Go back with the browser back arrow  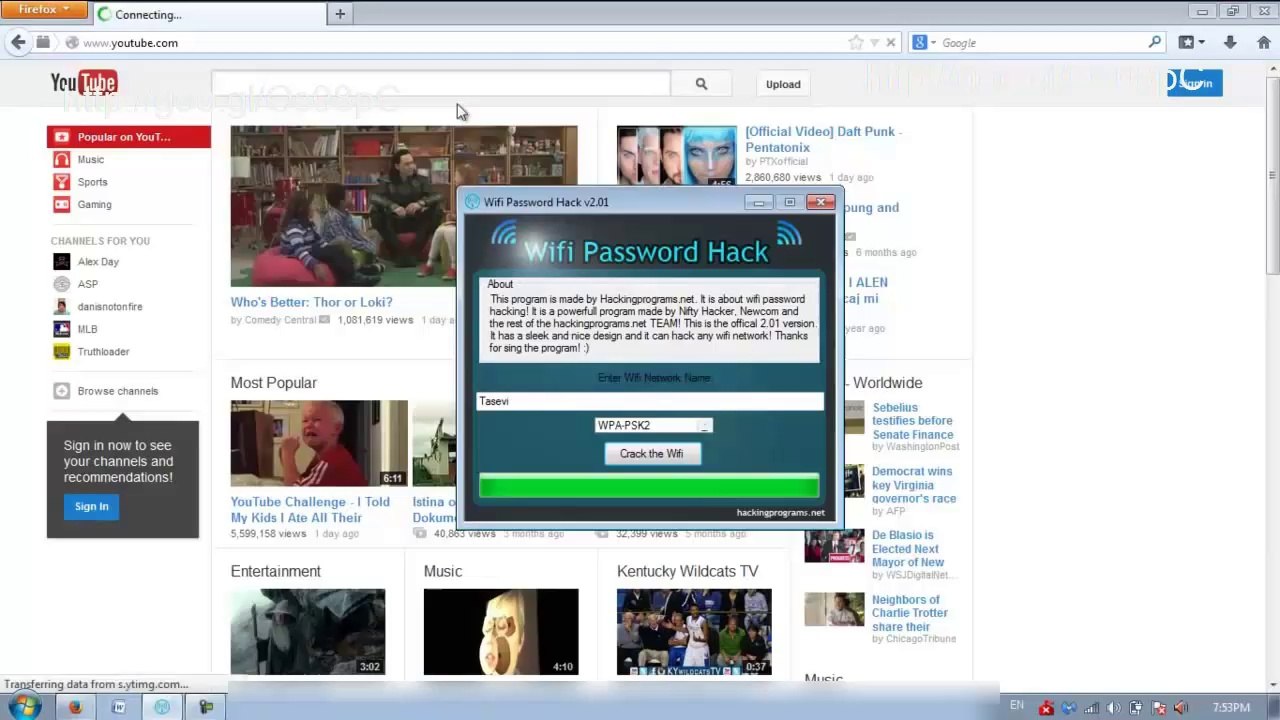18,42
